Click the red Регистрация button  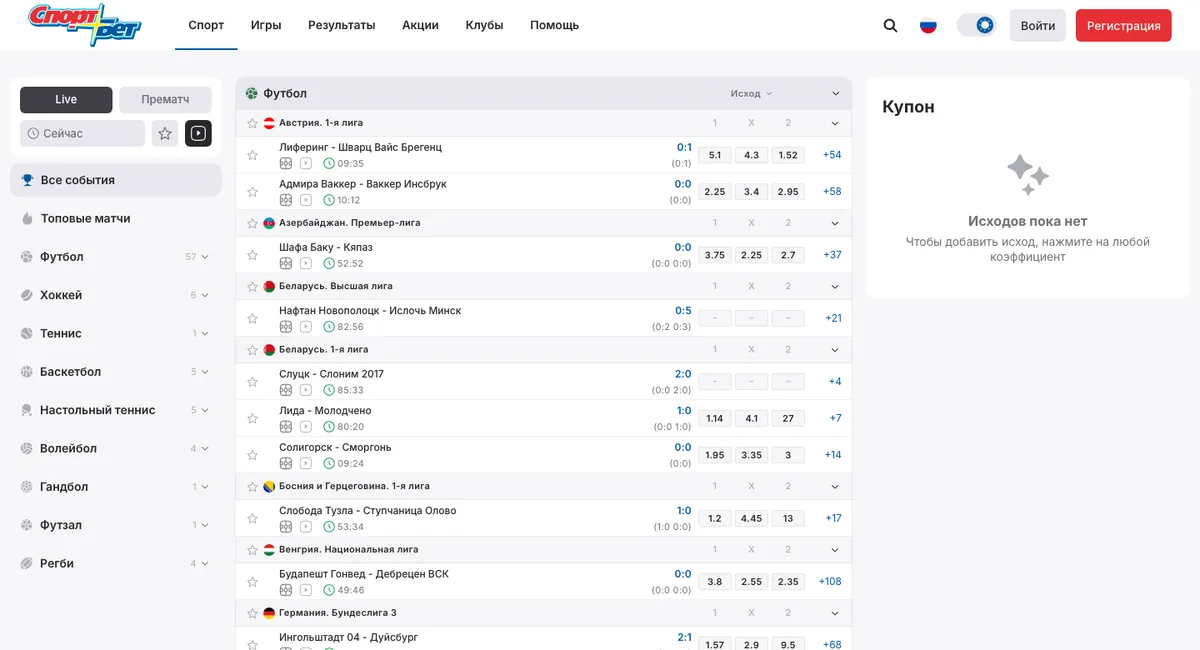pos(1123,26)
